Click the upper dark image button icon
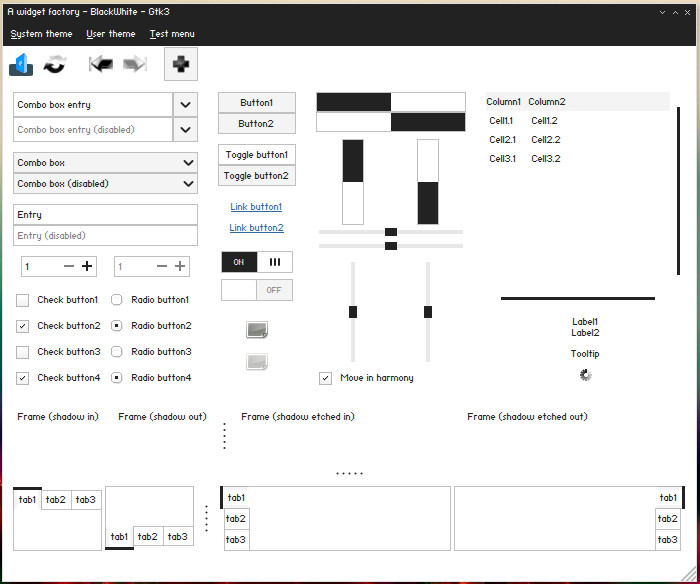Screen dimensions: 700x584 (257, 330)
